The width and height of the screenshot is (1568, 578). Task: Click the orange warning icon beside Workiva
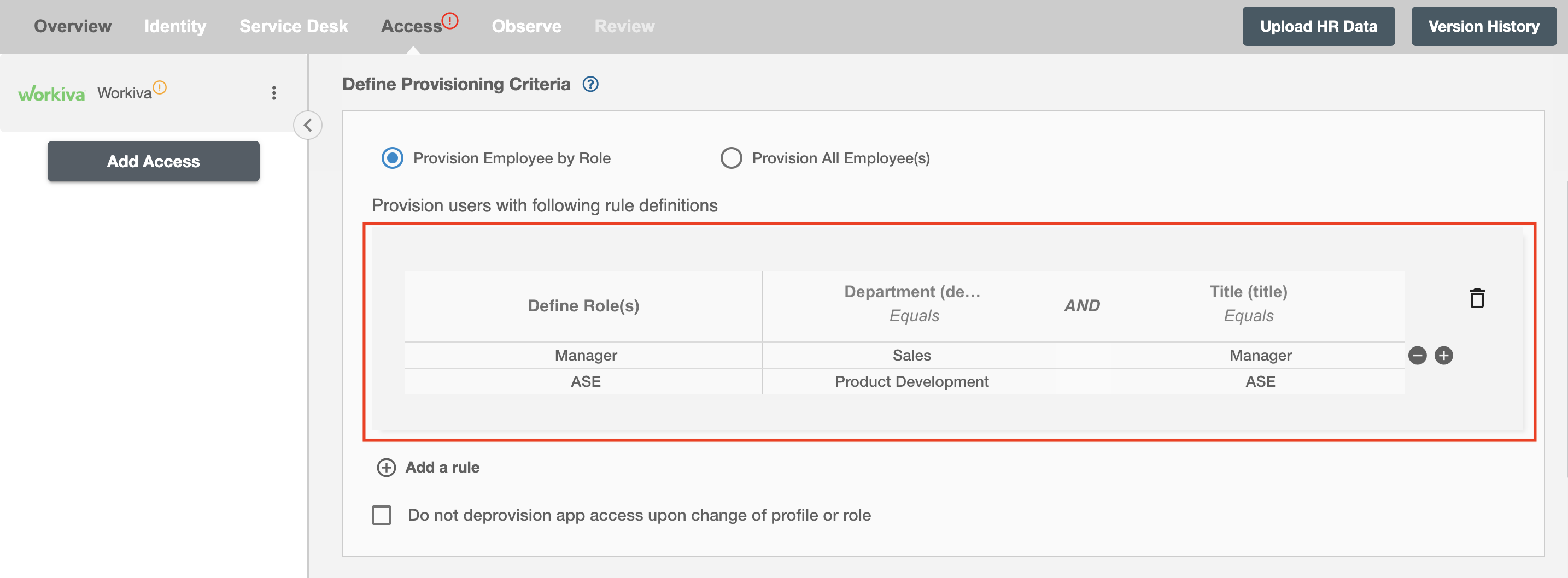click(x=160, y=87)
